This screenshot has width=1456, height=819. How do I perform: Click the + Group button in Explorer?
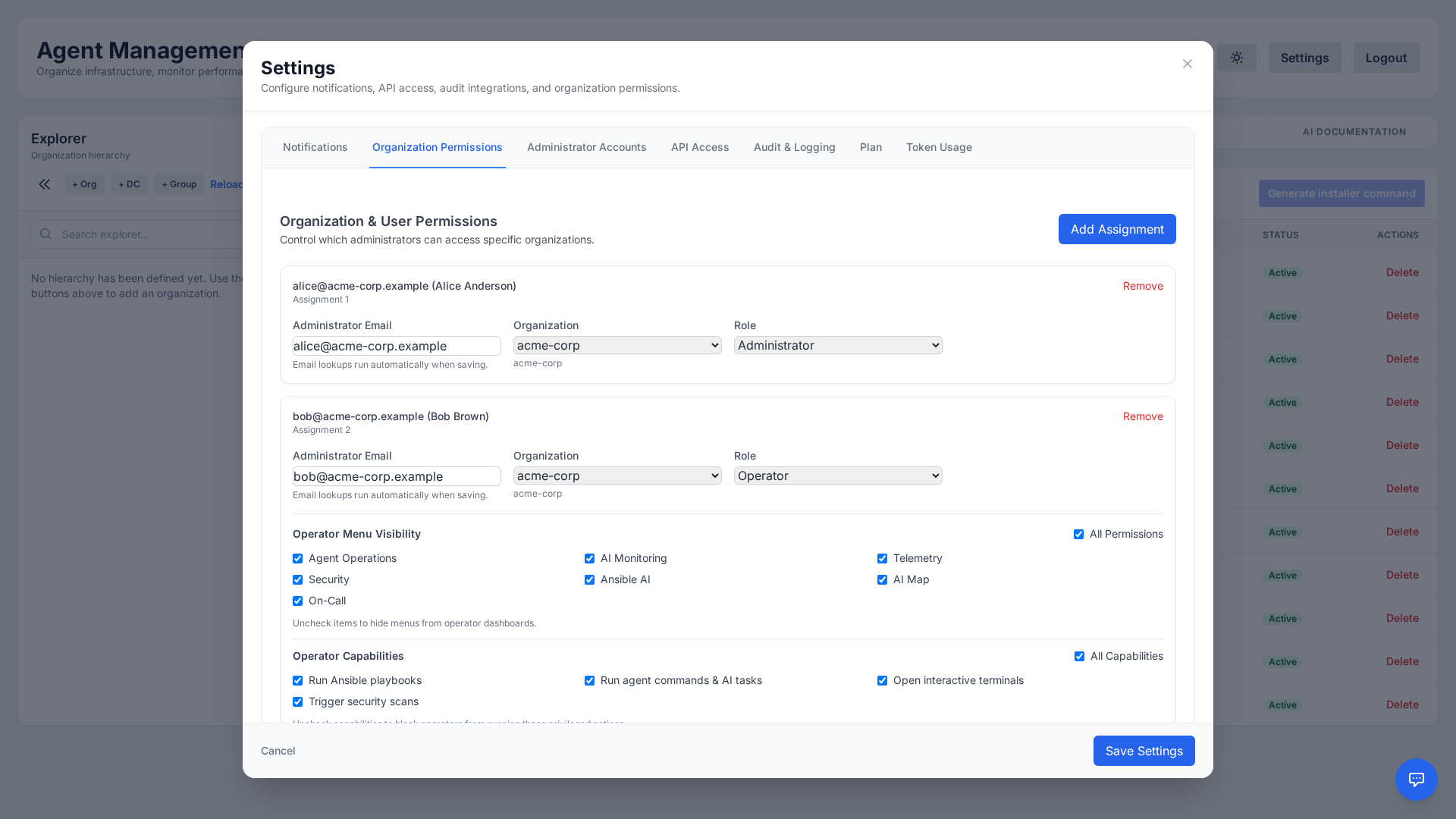click(179, 184)
